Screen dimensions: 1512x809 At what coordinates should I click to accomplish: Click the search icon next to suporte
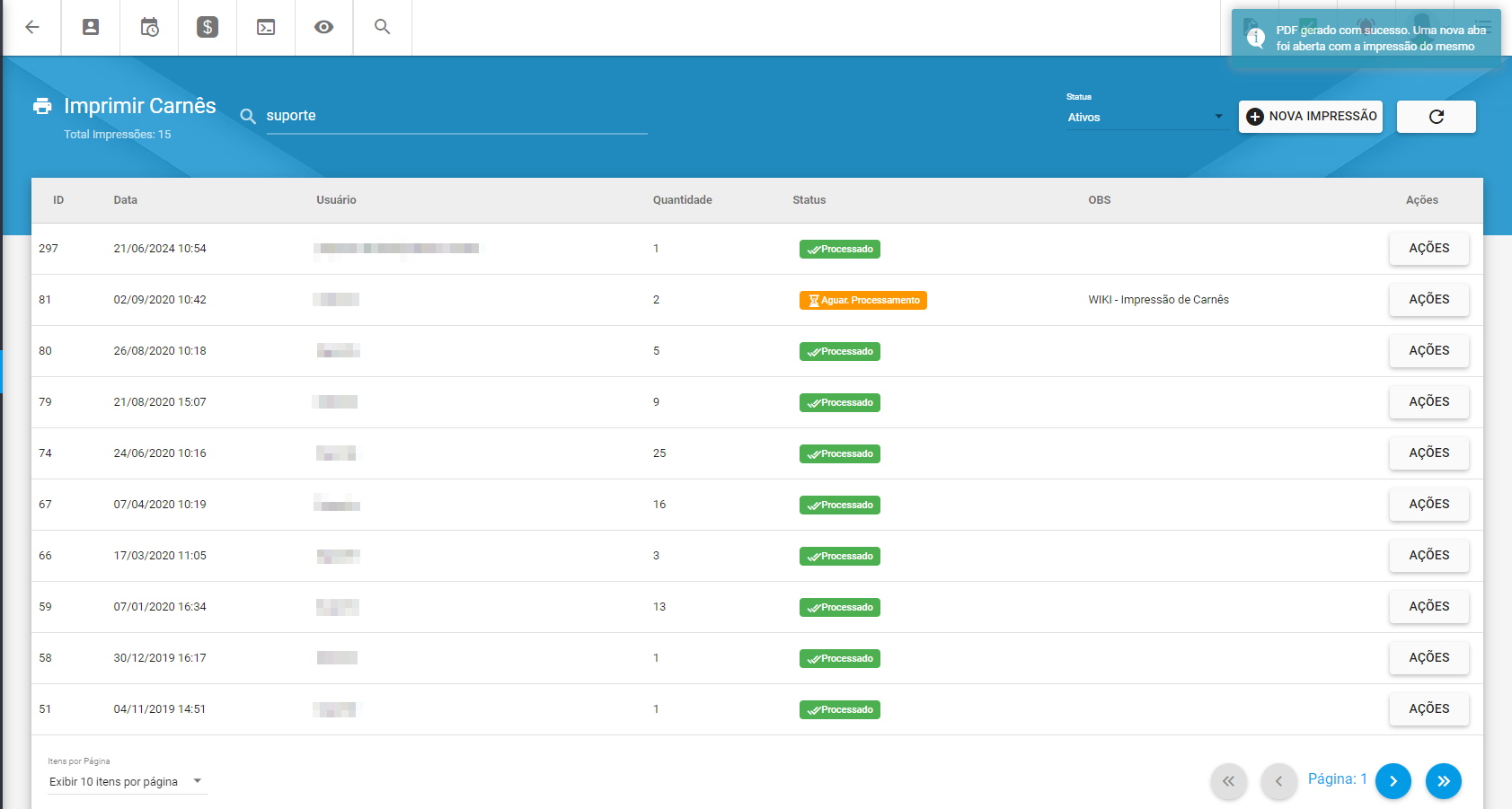[248, 116]
